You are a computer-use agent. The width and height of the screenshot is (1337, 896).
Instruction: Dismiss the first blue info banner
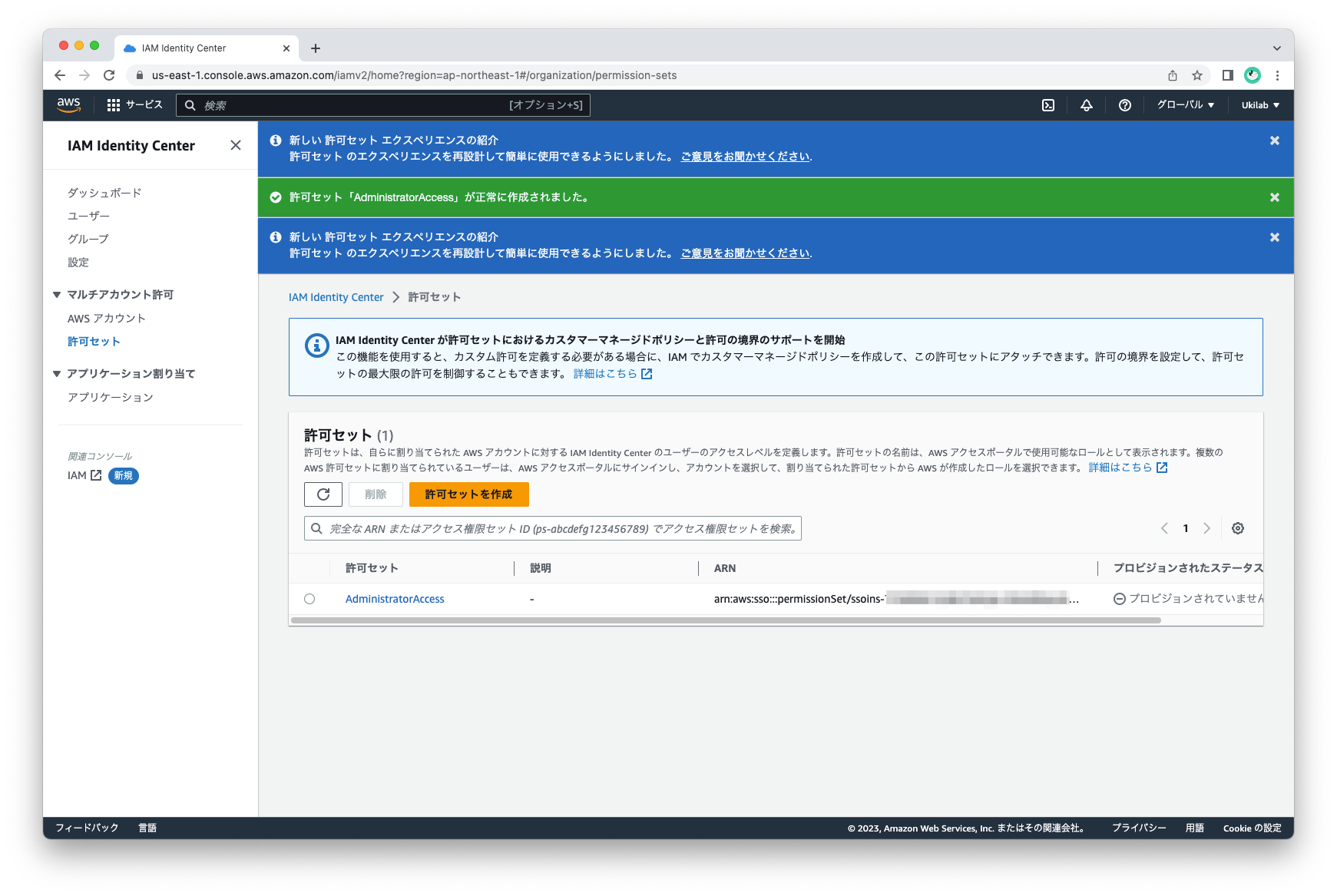click(x=1275, y=141)
